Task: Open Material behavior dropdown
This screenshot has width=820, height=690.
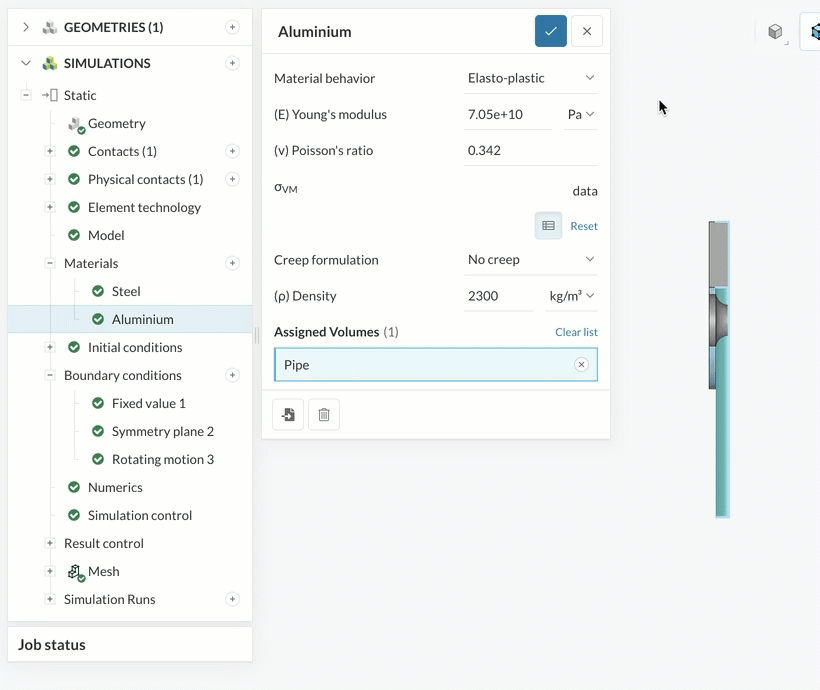Action: [x=530, y=78]
